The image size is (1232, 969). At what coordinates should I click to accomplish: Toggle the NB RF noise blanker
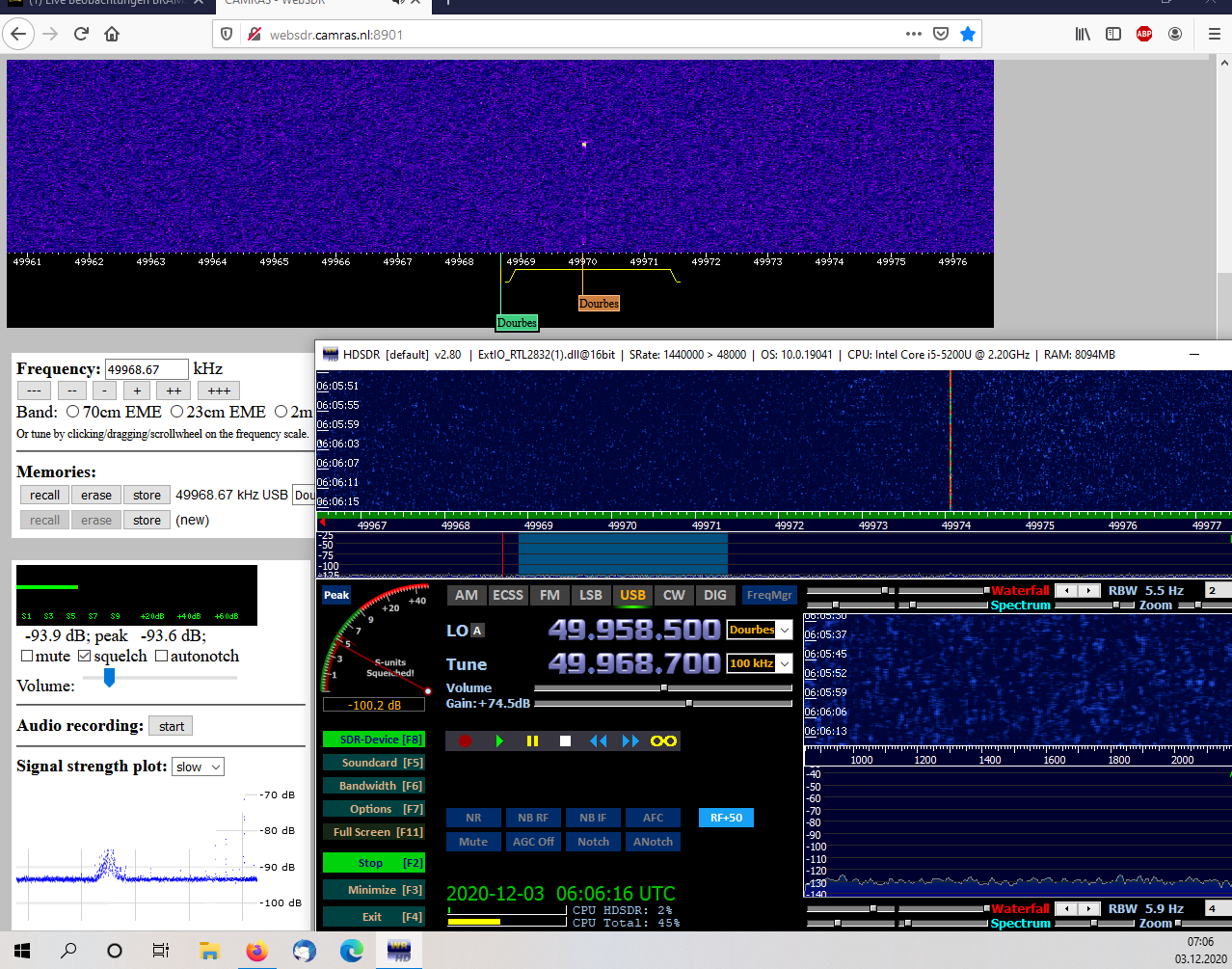click(533, 818)
